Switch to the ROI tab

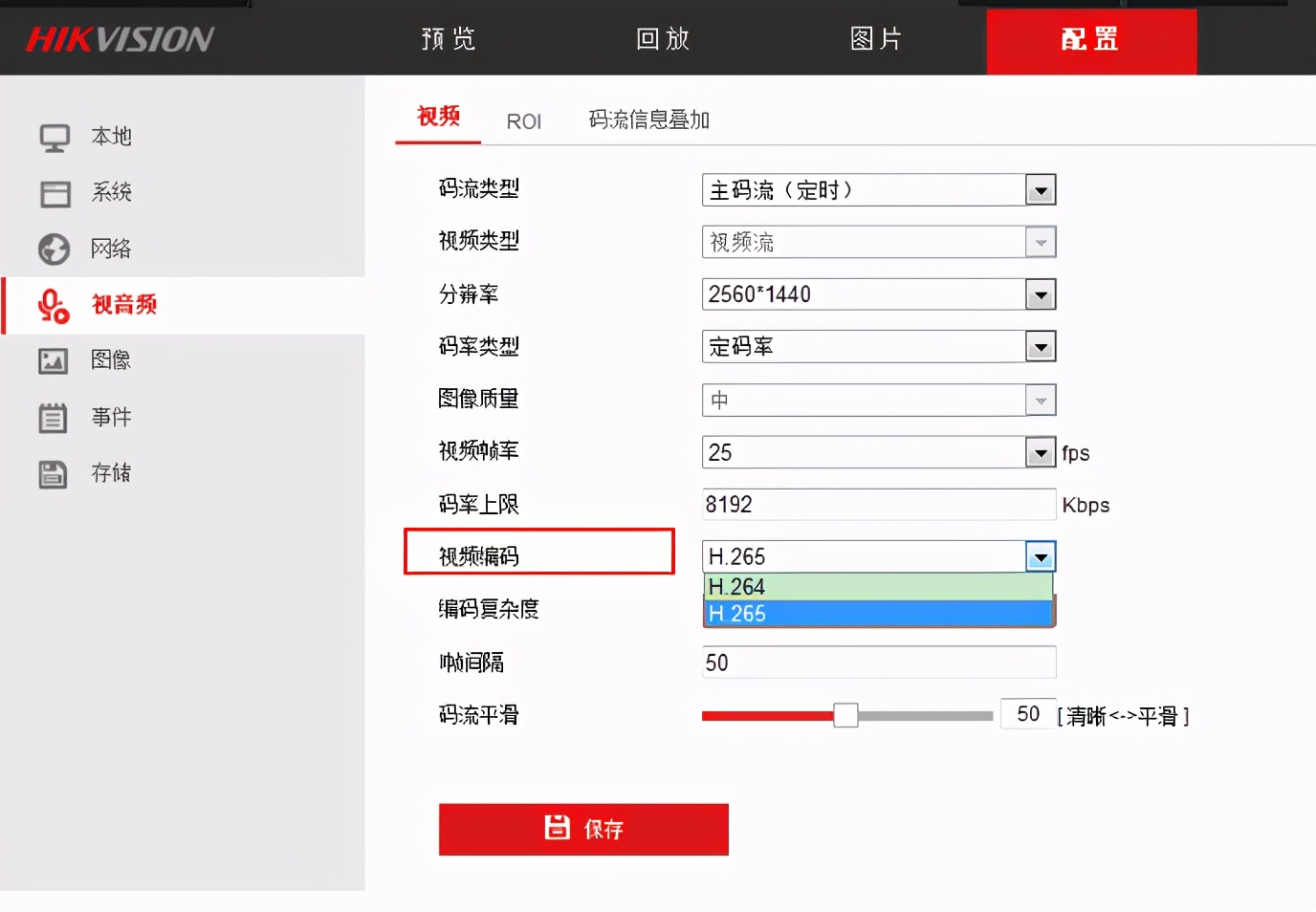point(523,119)
